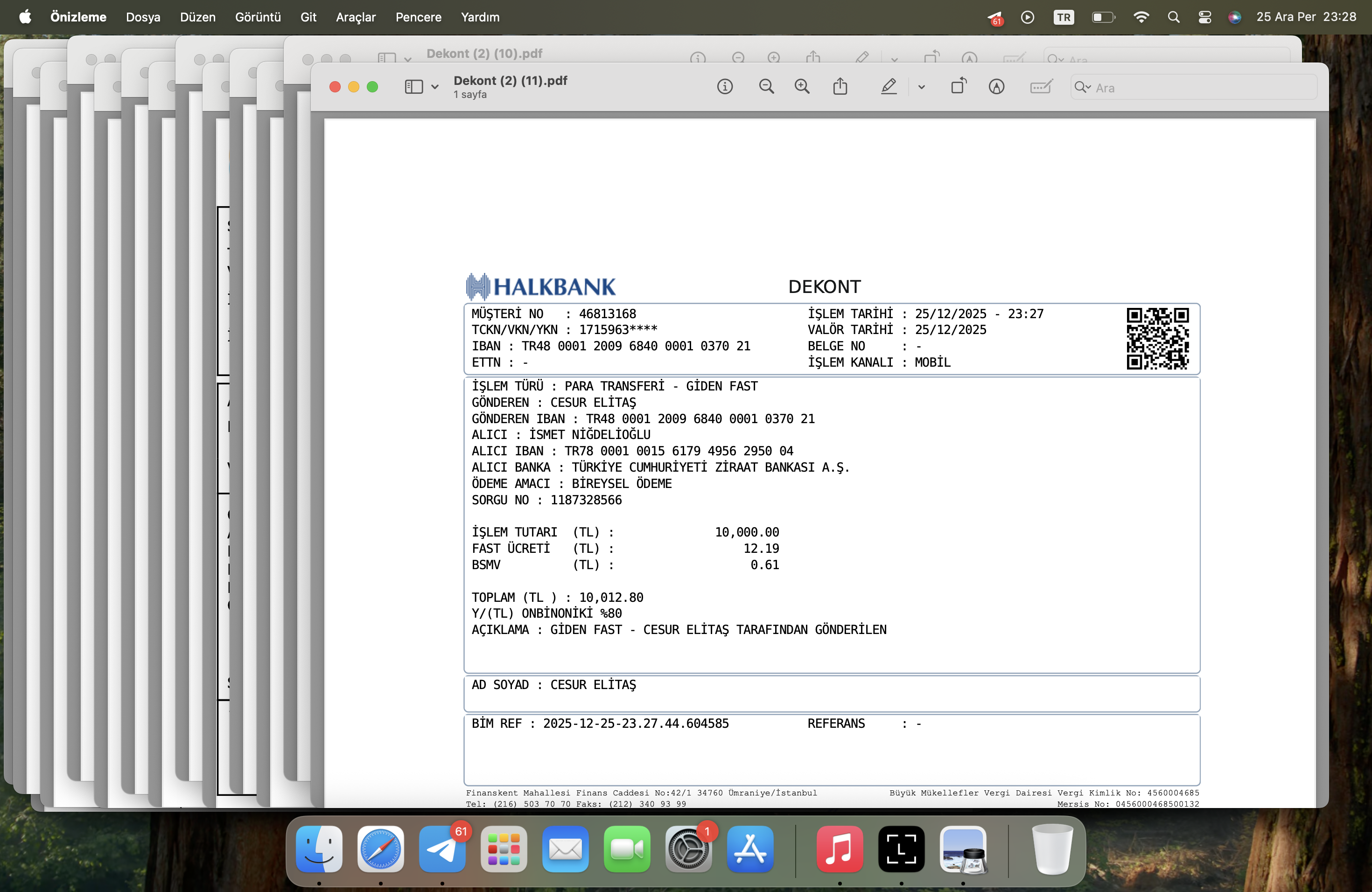Click the playback status icon in menu bar
Screen dimensions: 1372x892
(1027, 17)
